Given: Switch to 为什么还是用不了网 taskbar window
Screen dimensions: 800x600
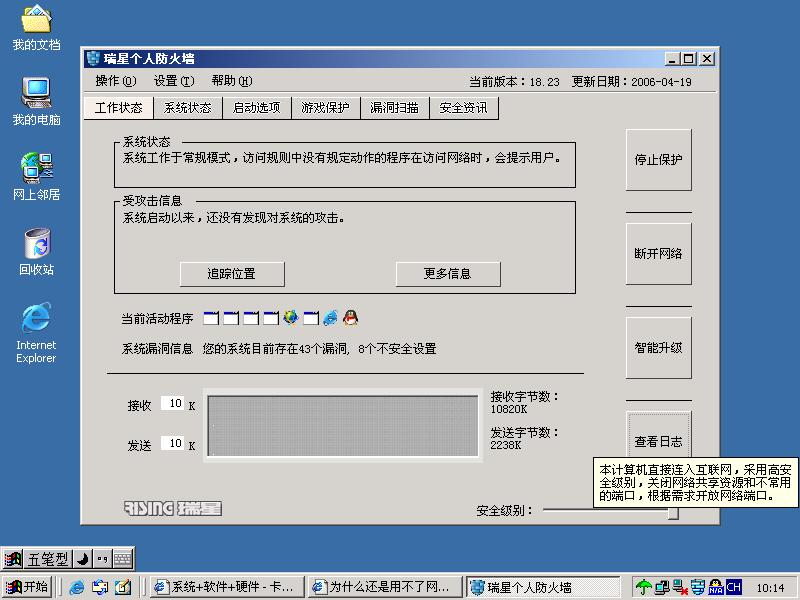Looking at the screenshot, I should 385,587.
